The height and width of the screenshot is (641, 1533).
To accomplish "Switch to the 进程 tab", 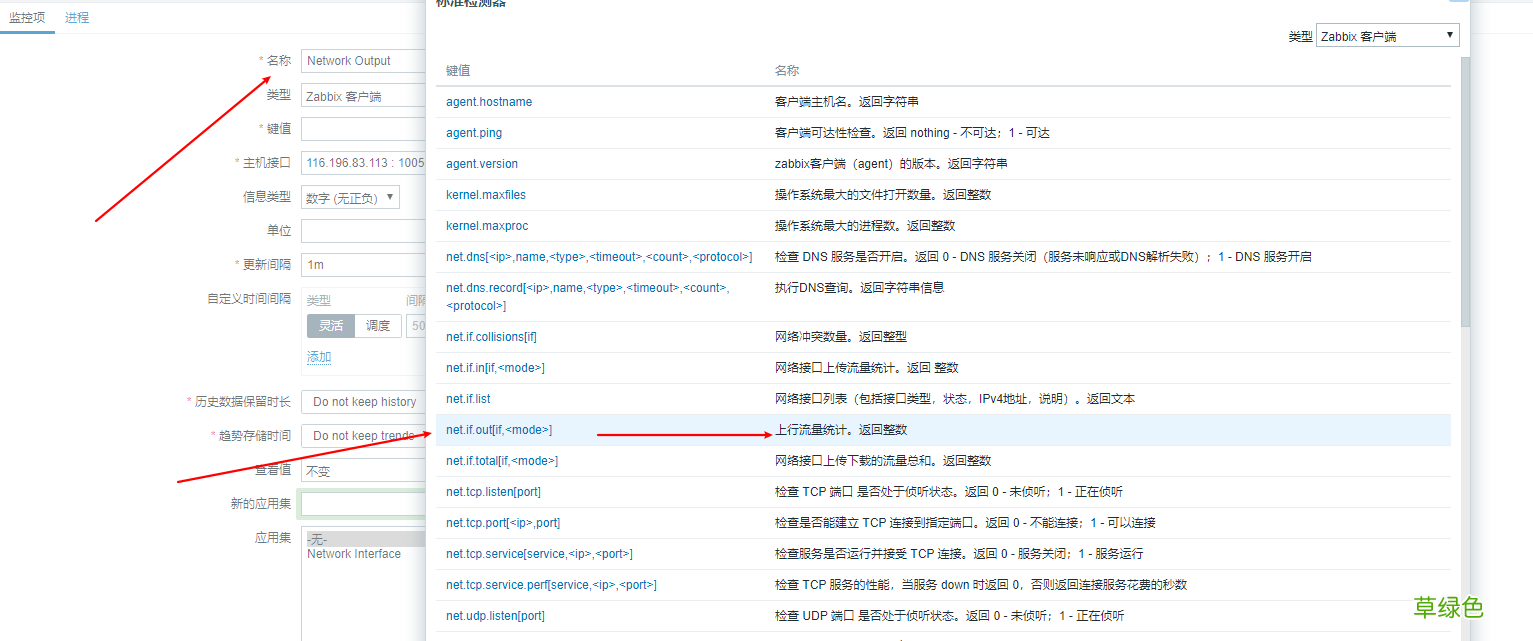I will 77,17.
